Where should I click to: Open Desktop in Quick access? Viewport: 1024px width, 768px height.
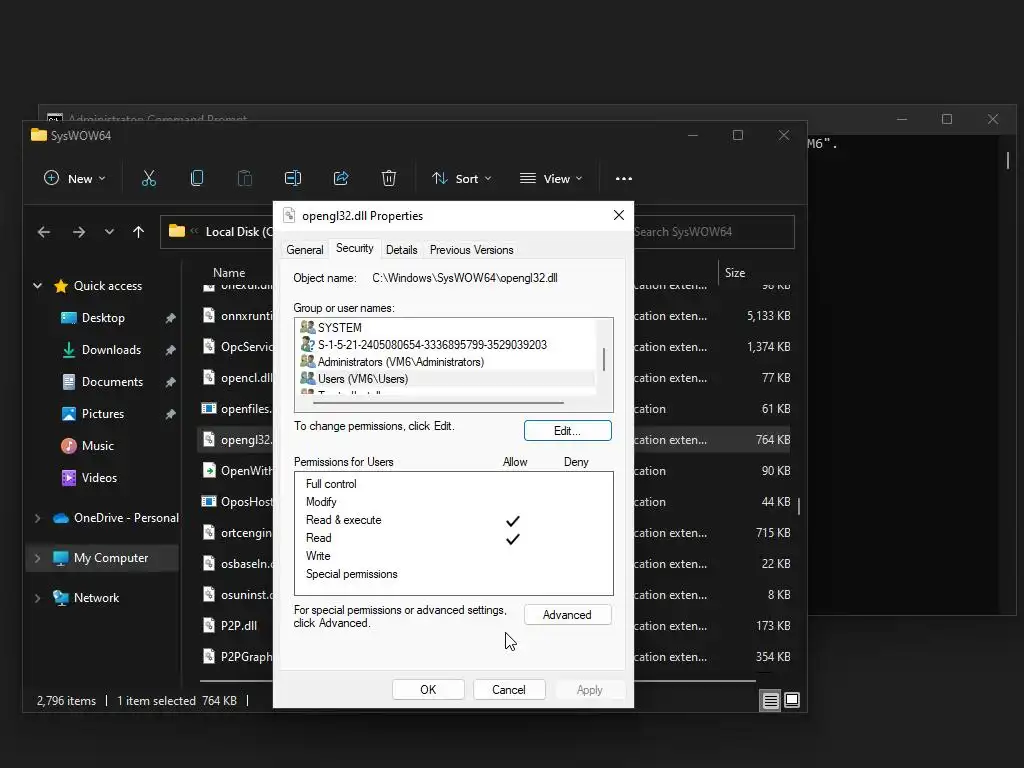pyautogui.click(x=103, y=318)
